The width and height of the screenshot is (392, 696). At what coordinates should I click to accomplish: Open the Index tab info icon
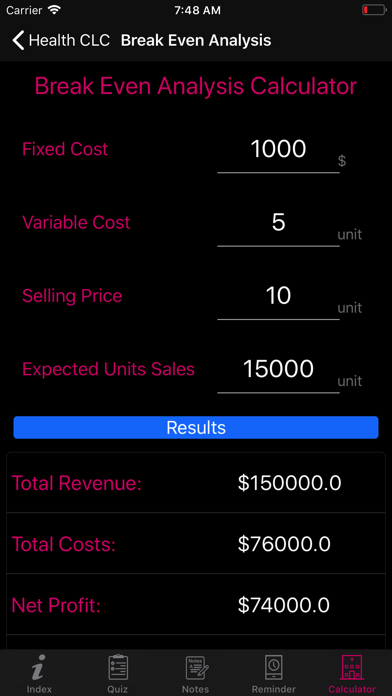pos(39,667)
